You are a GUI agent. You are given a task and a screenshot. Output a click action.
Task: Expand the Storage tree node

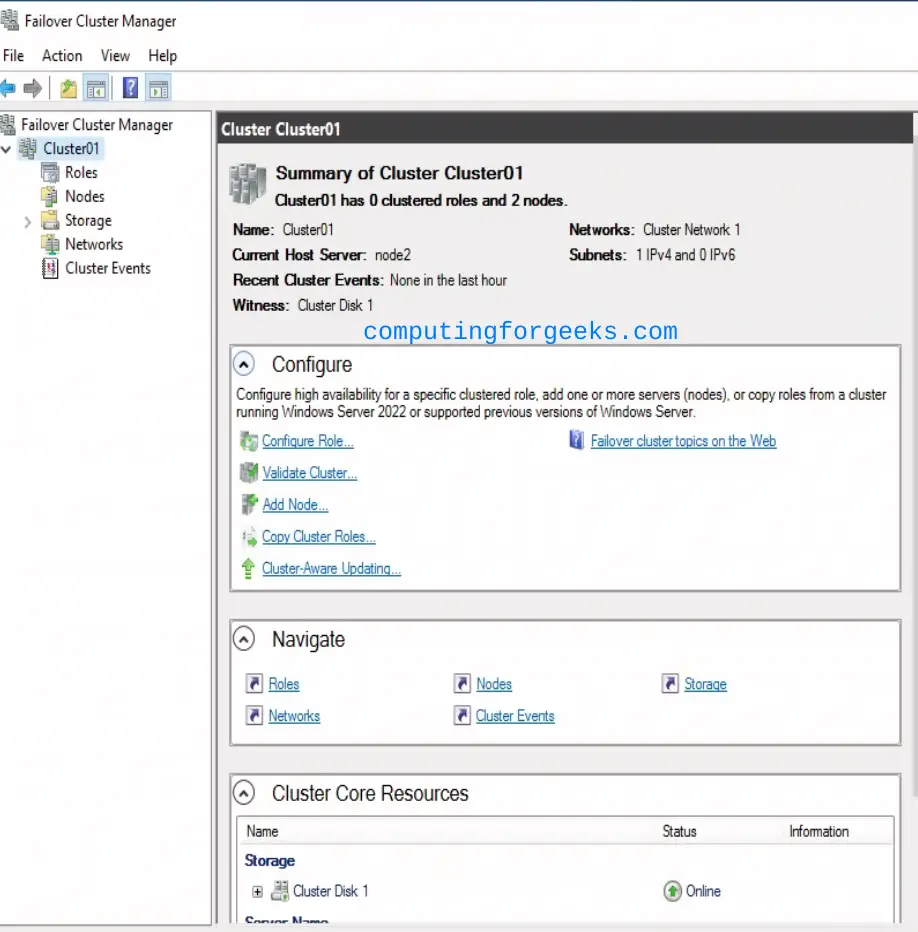click(27, 222)
